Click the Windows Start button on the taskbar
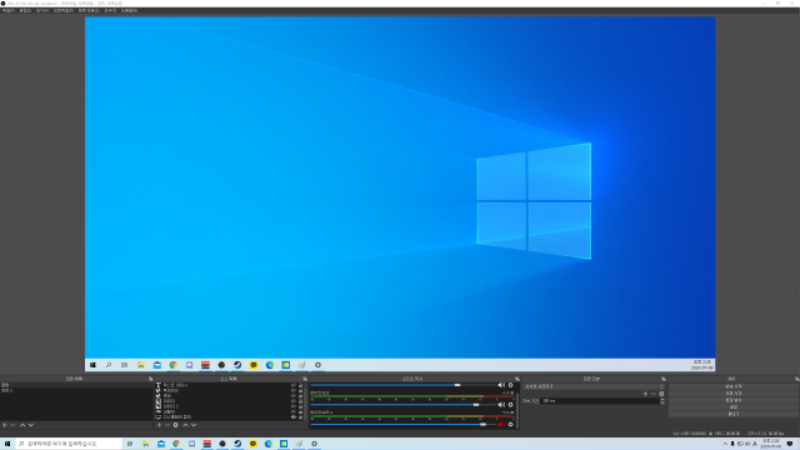This screenshot has width=800, height=450. click(x=7, y=444)
